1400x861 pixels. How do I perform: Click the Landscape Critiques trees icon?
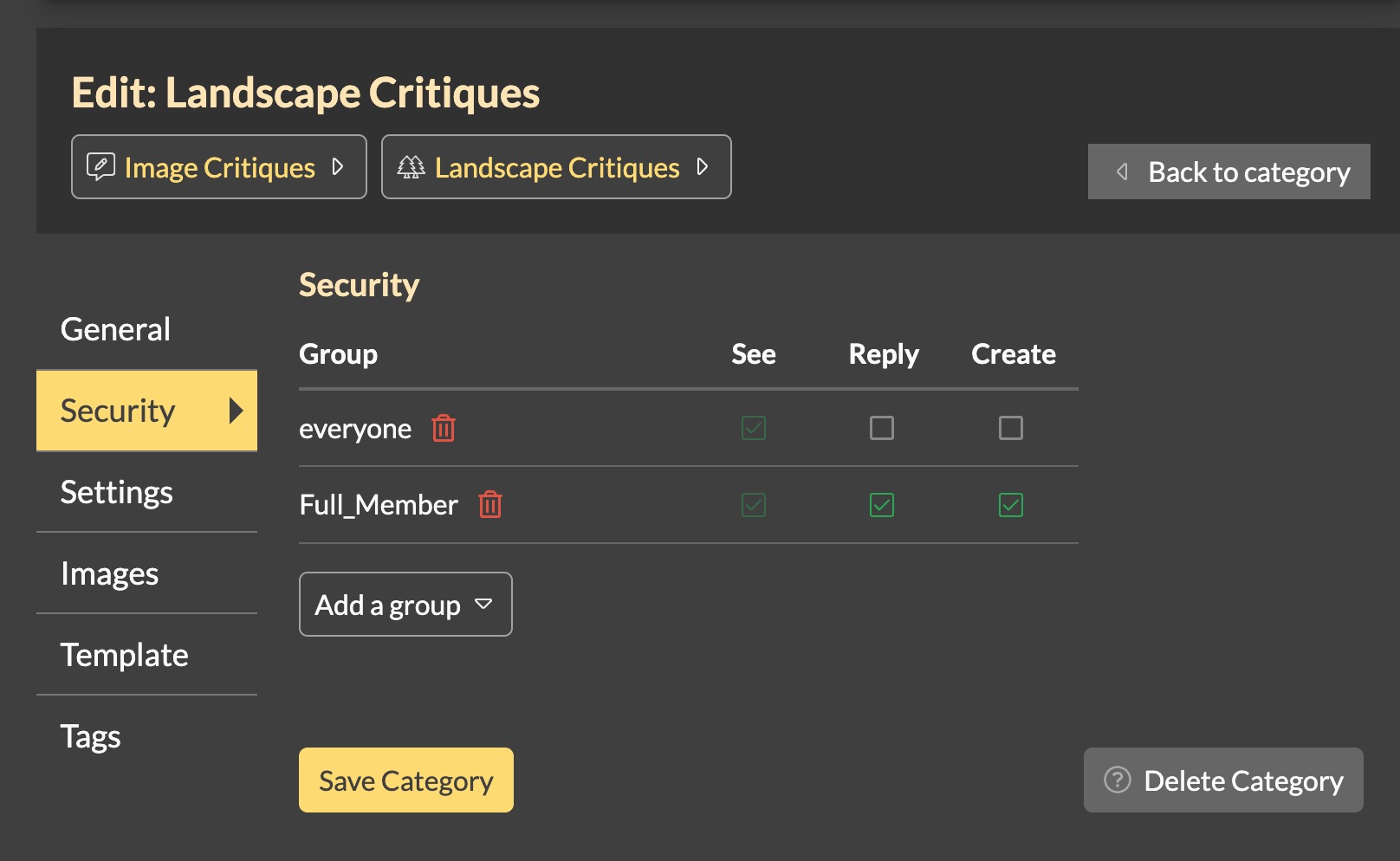pyautogui.click(x=411, y=166)
